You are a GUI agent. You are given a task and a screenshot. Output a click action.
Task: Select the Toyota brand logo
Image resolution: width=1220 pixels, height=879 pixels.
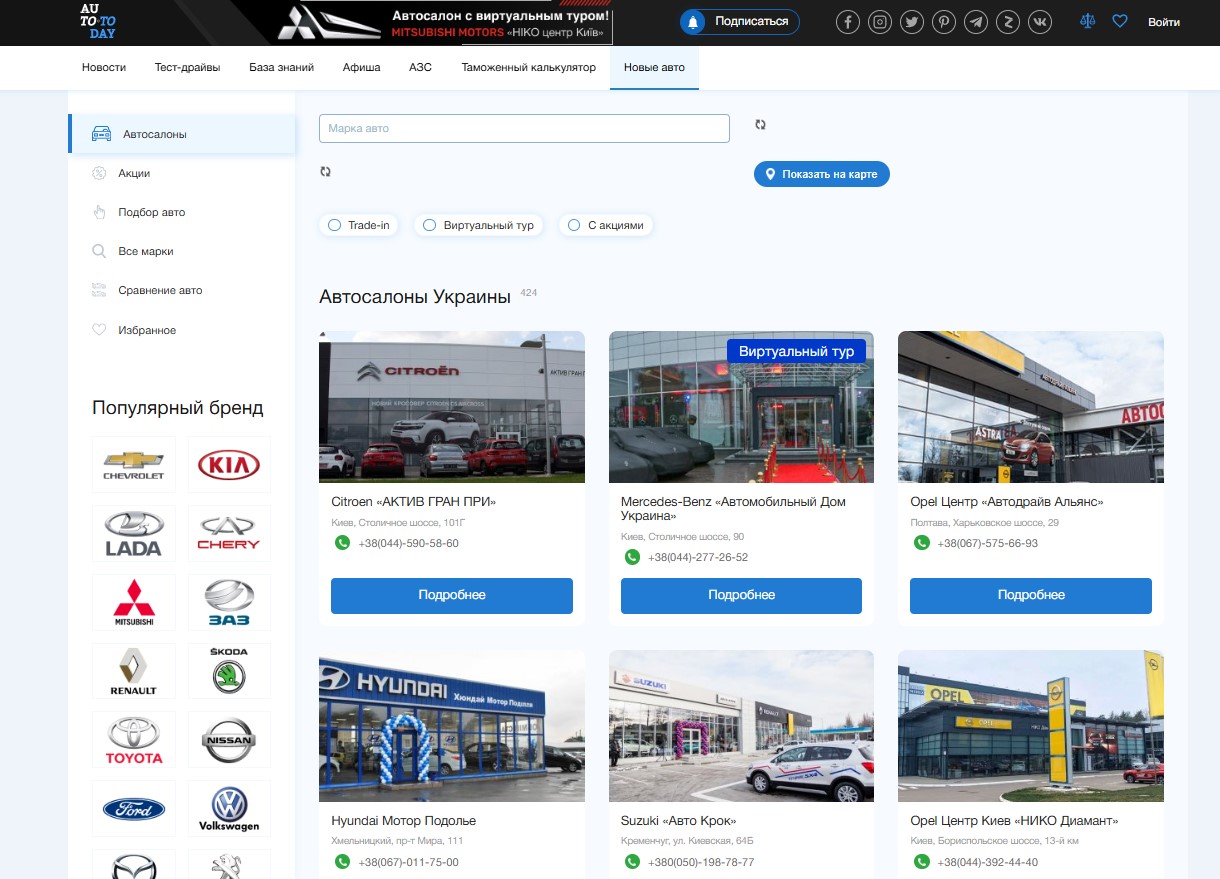point(134,740)
